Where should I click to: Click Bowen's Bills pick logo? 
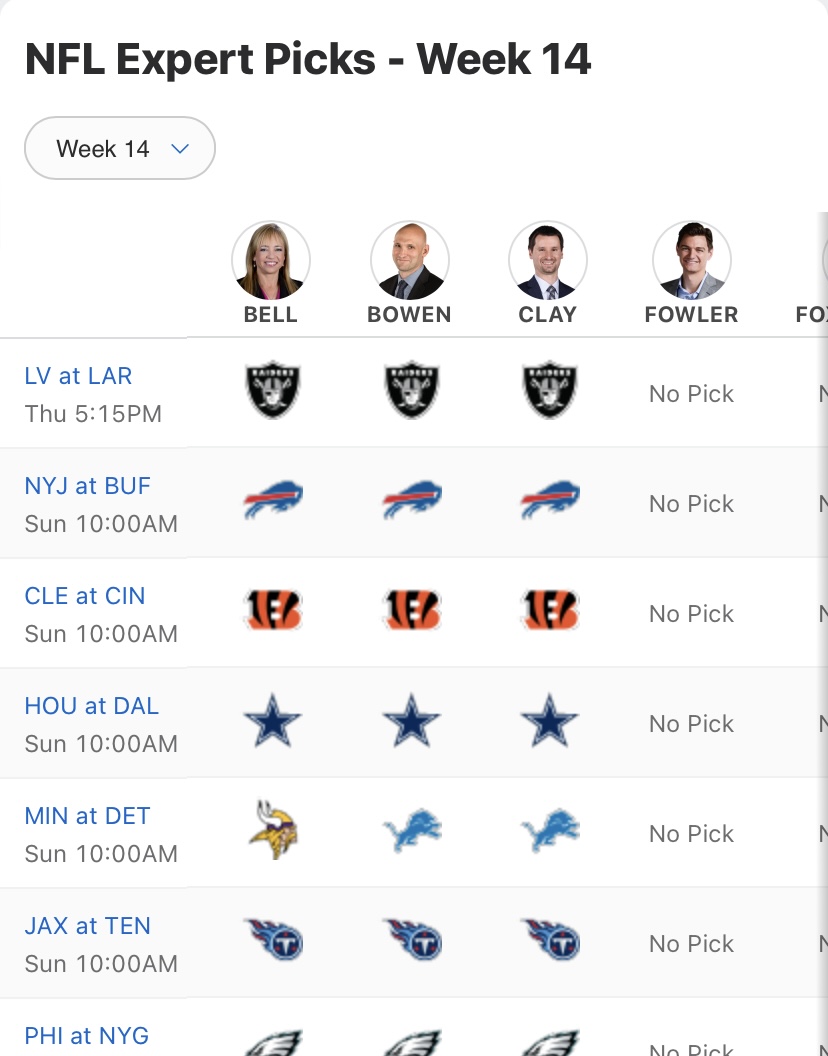tap(412, 499)
